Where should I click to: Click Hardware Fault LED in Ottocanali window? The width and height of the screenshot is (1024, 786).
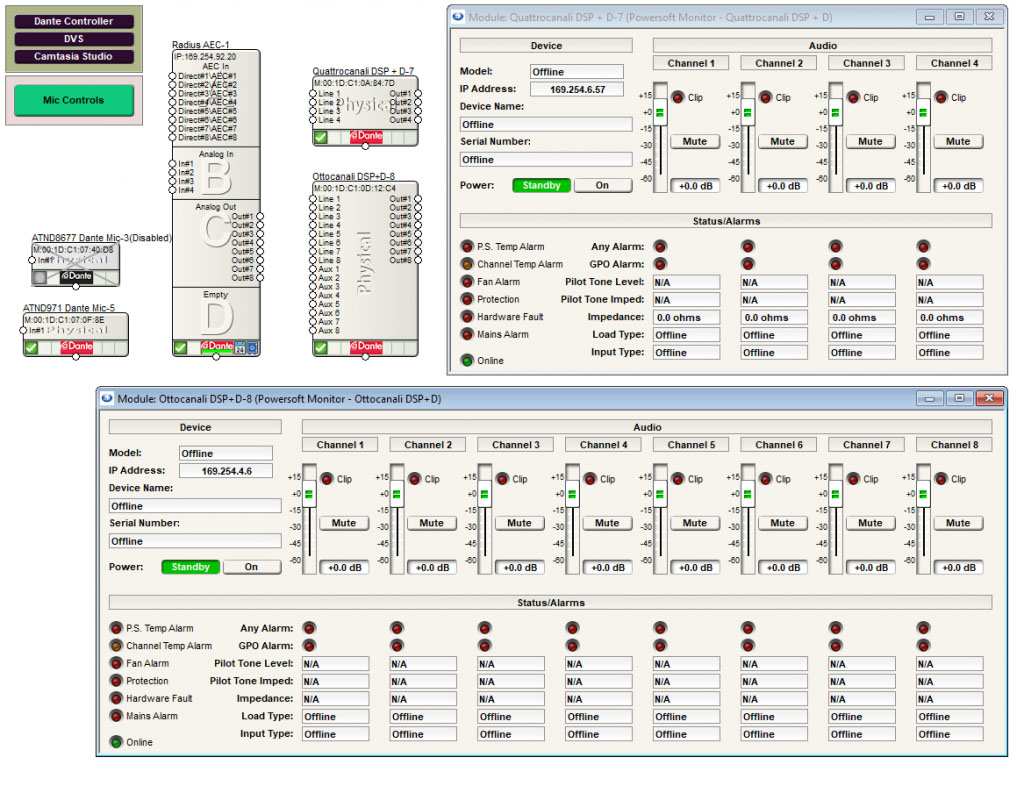click(116, 699)
